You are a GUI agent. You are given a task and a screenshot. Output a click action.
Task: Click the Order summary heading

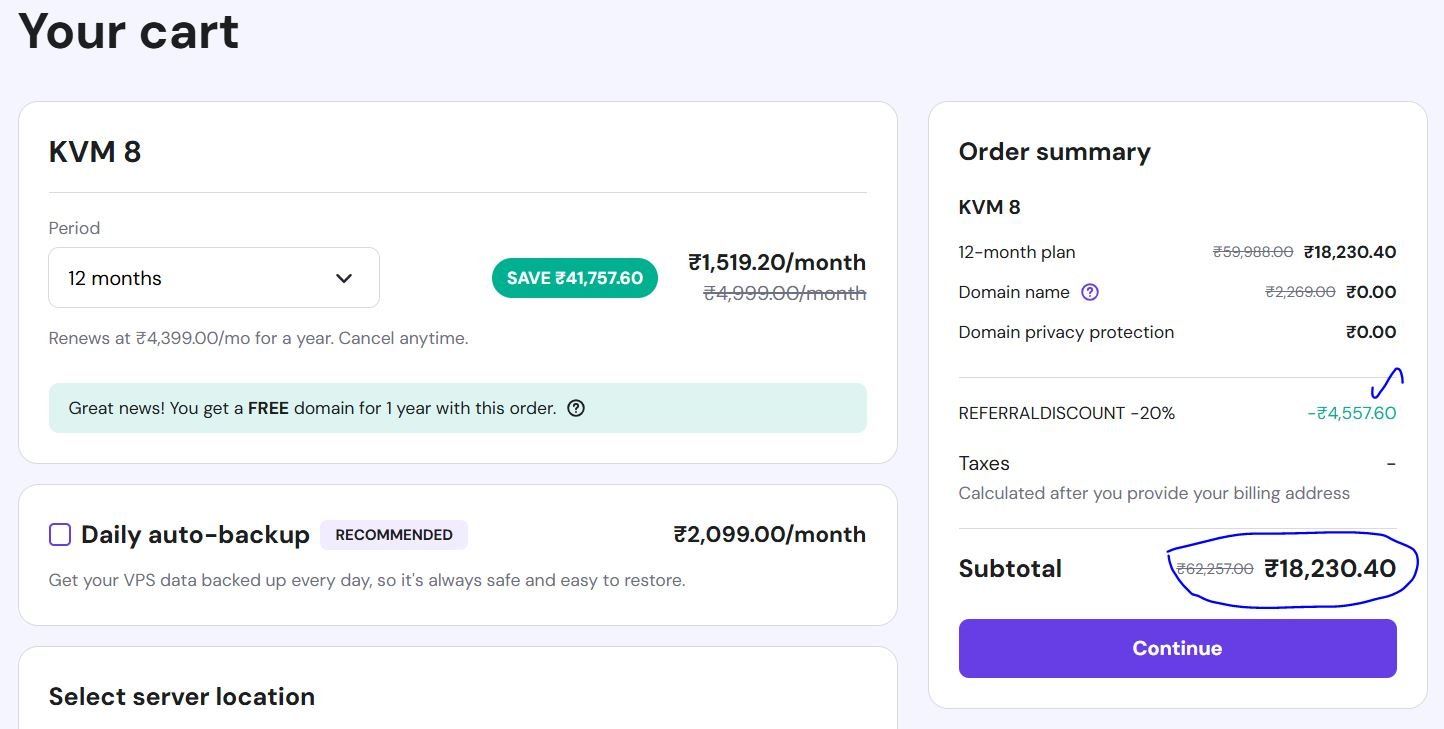pyautogui.click(x=1054, y=152)
